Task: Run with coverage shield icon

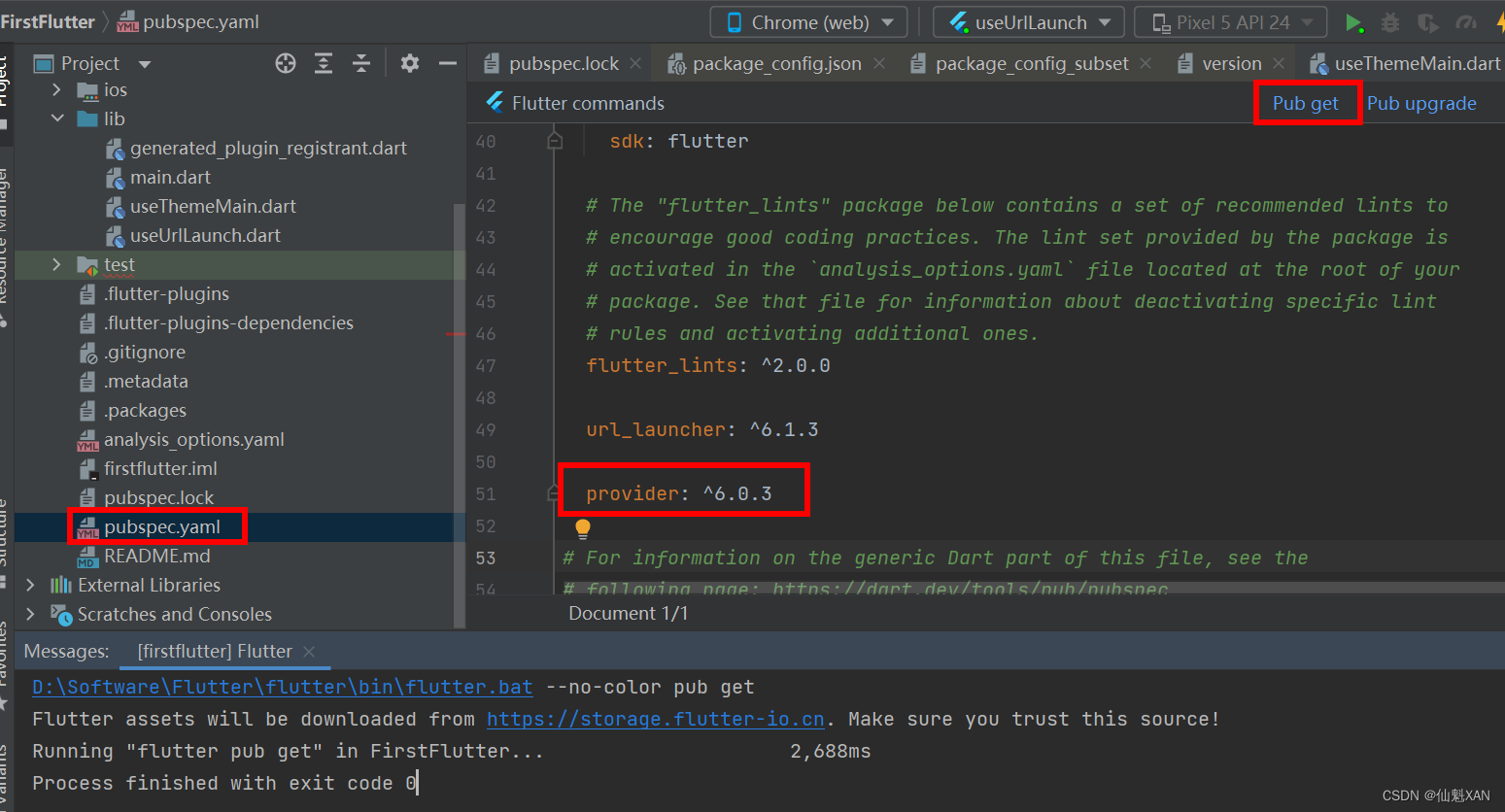Action: [x=1427, y=22]
